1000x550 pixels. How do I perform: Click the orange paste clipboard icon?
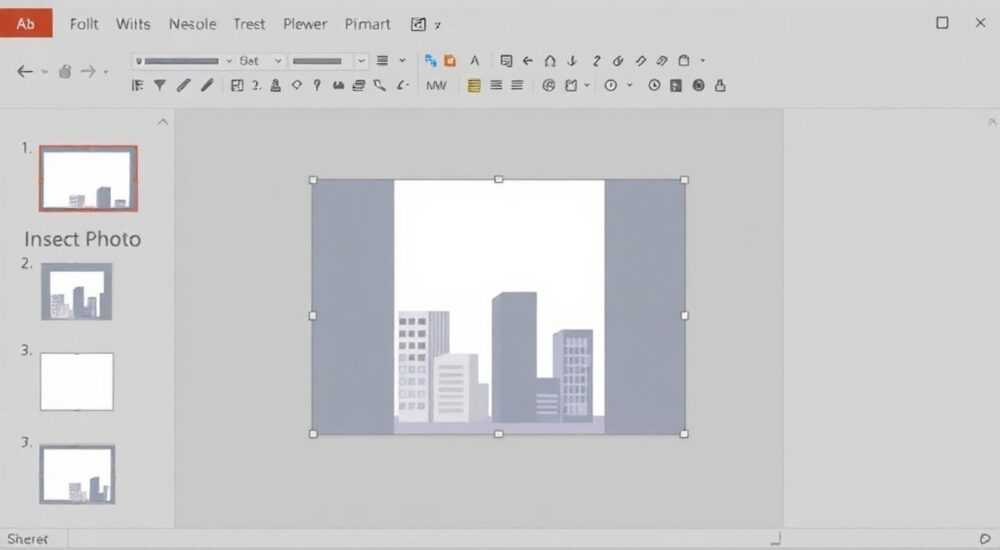(450, 61)
